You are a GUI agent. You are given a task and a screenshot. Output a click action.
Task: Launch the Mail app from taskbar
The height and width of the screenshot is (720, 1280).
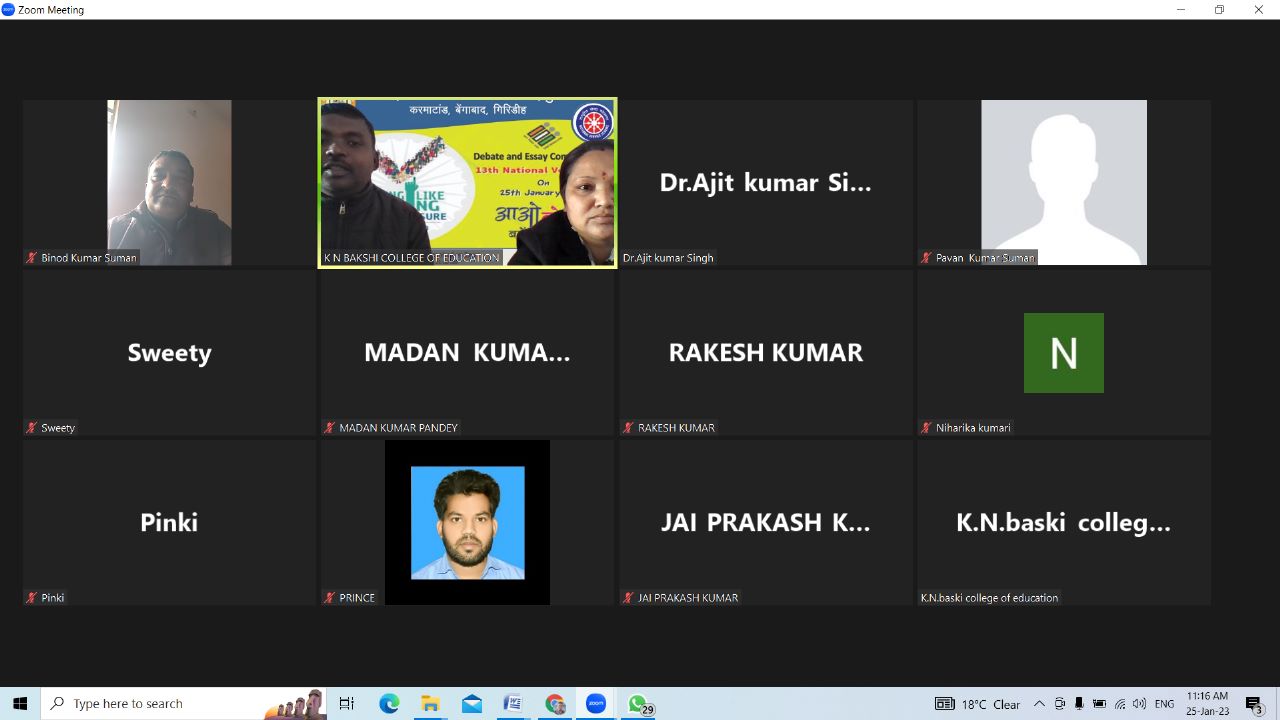(471, 704)
